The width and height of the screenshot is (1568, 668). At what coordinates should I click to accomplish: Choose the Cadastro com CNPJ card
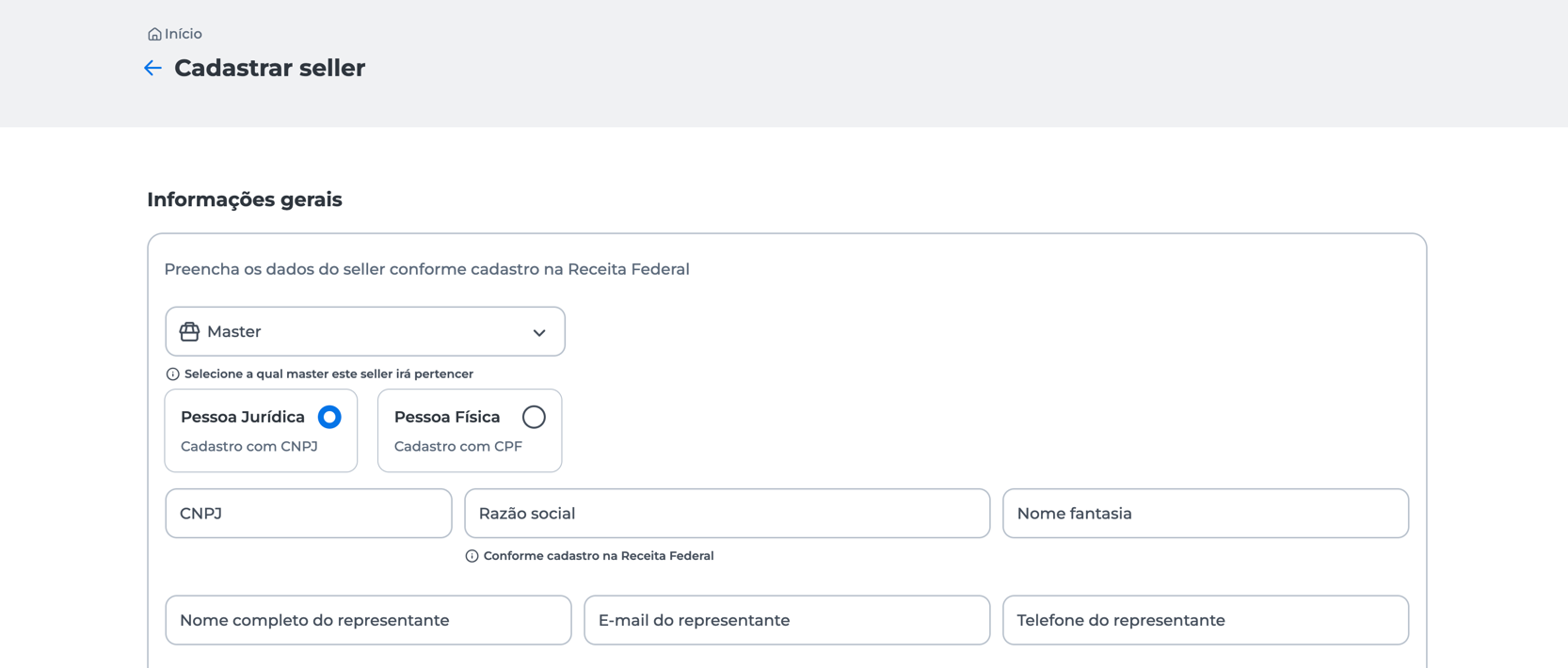[249, 447]
